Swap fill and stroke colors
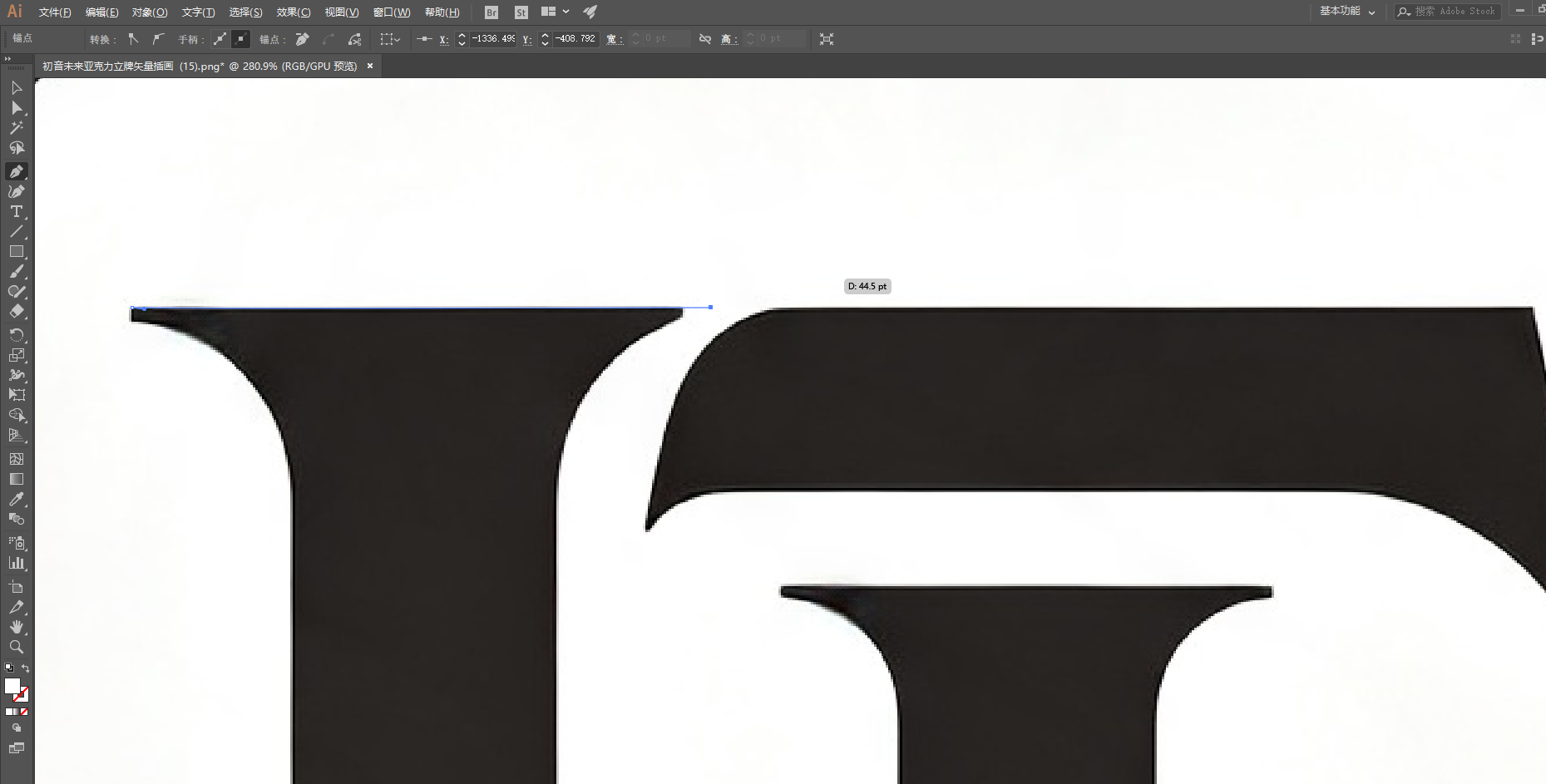The image size is (1546, 784). click(x=26, y=668)
